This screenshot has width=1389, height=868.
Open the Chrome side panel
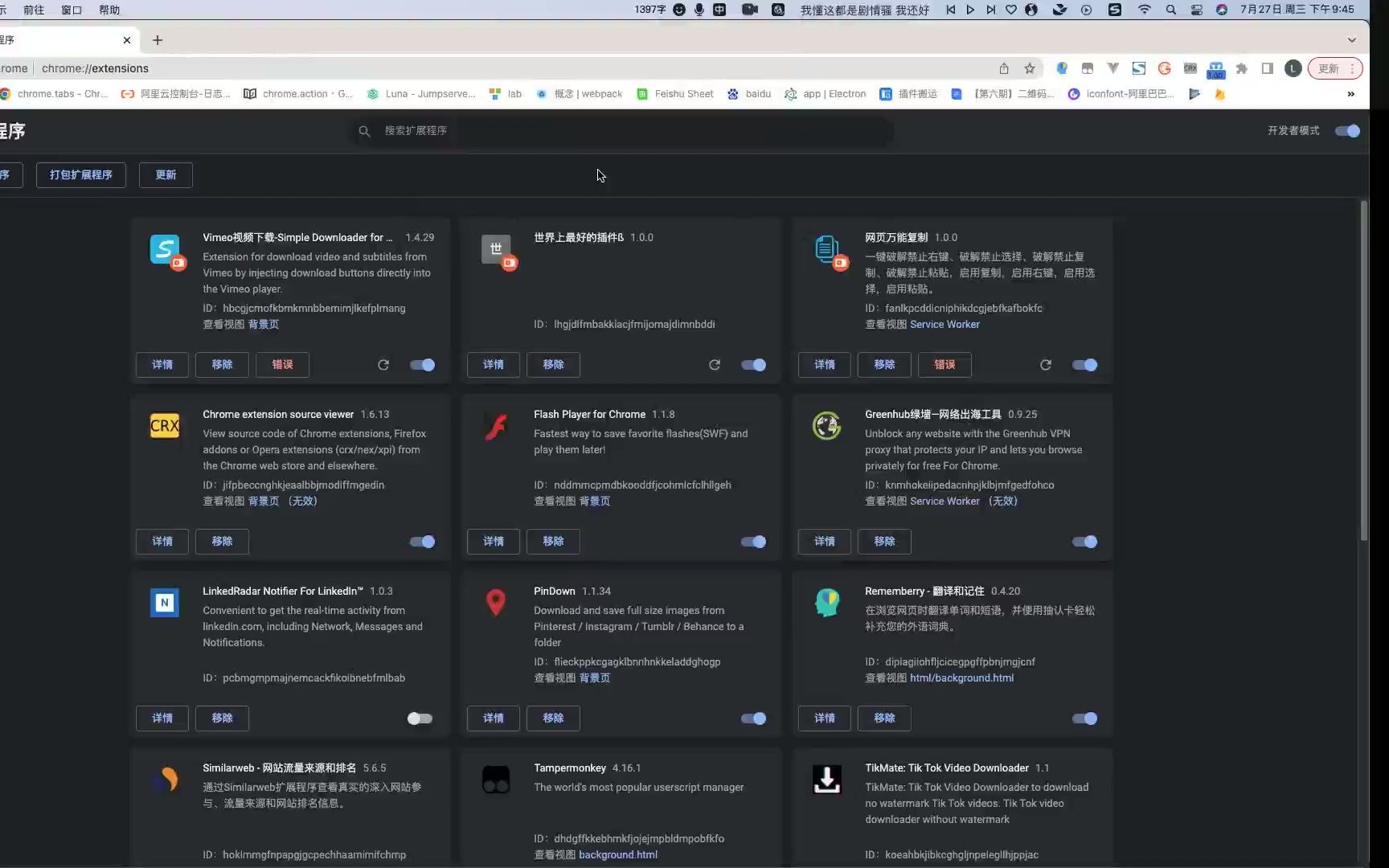[1268, 68]
